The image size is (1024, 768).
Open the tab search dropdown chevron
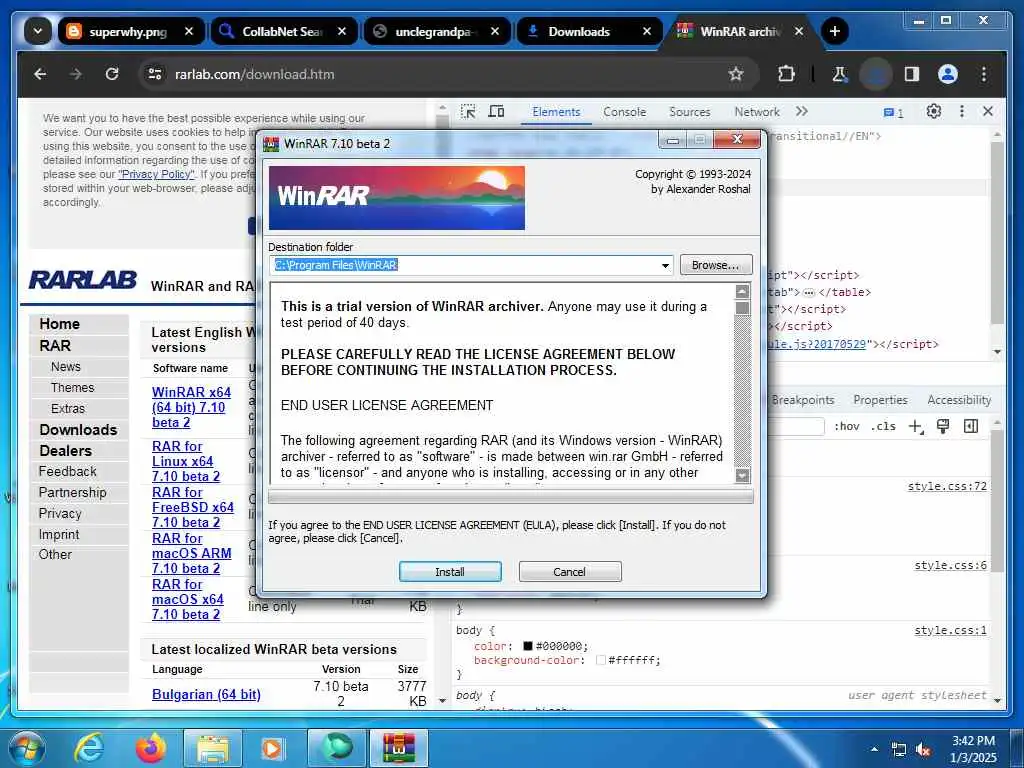point(38,31)
